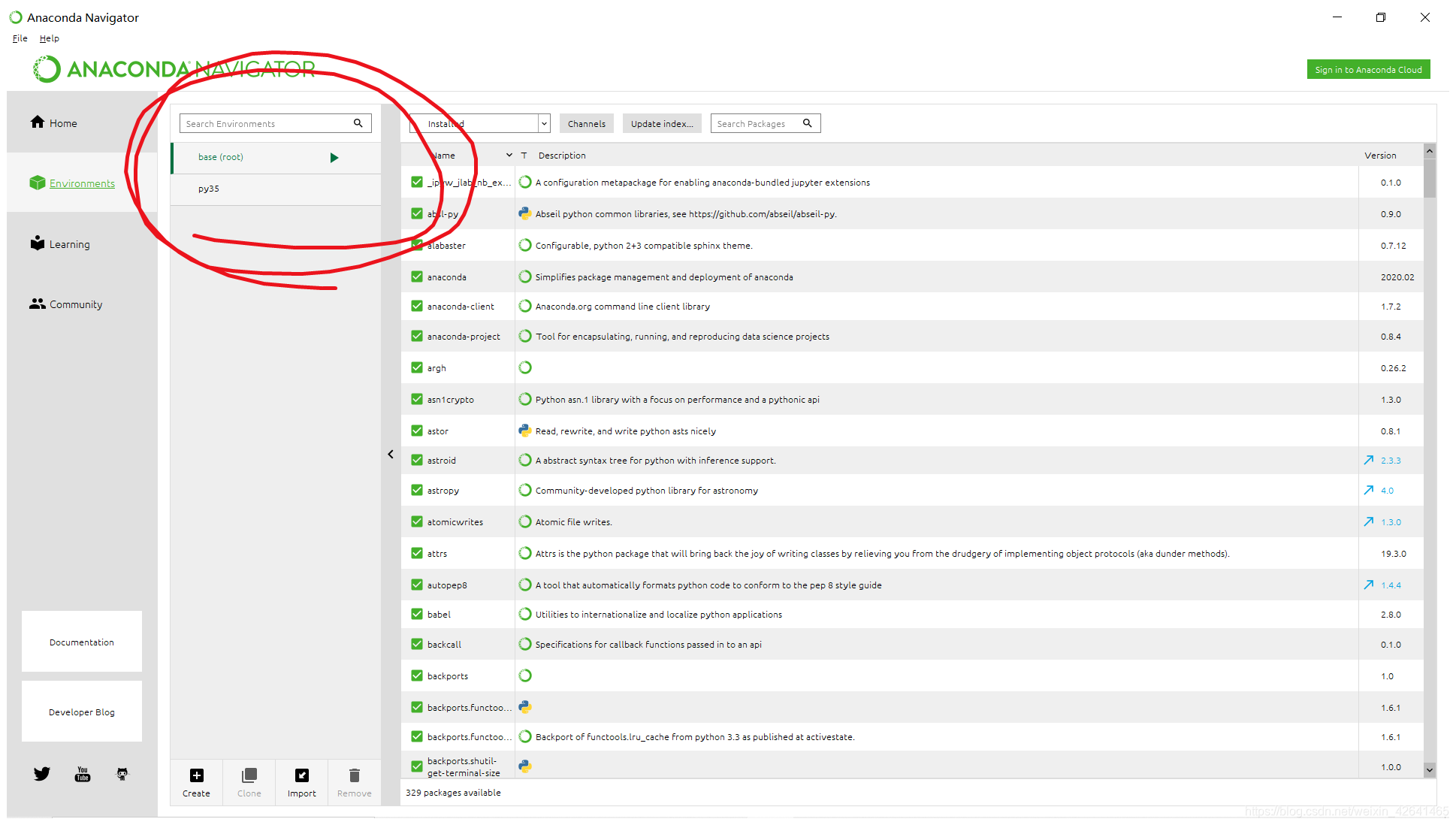Open the GitHub link icon
The height and width of the screenshot is (825, 1456).
tap(122, 773)
